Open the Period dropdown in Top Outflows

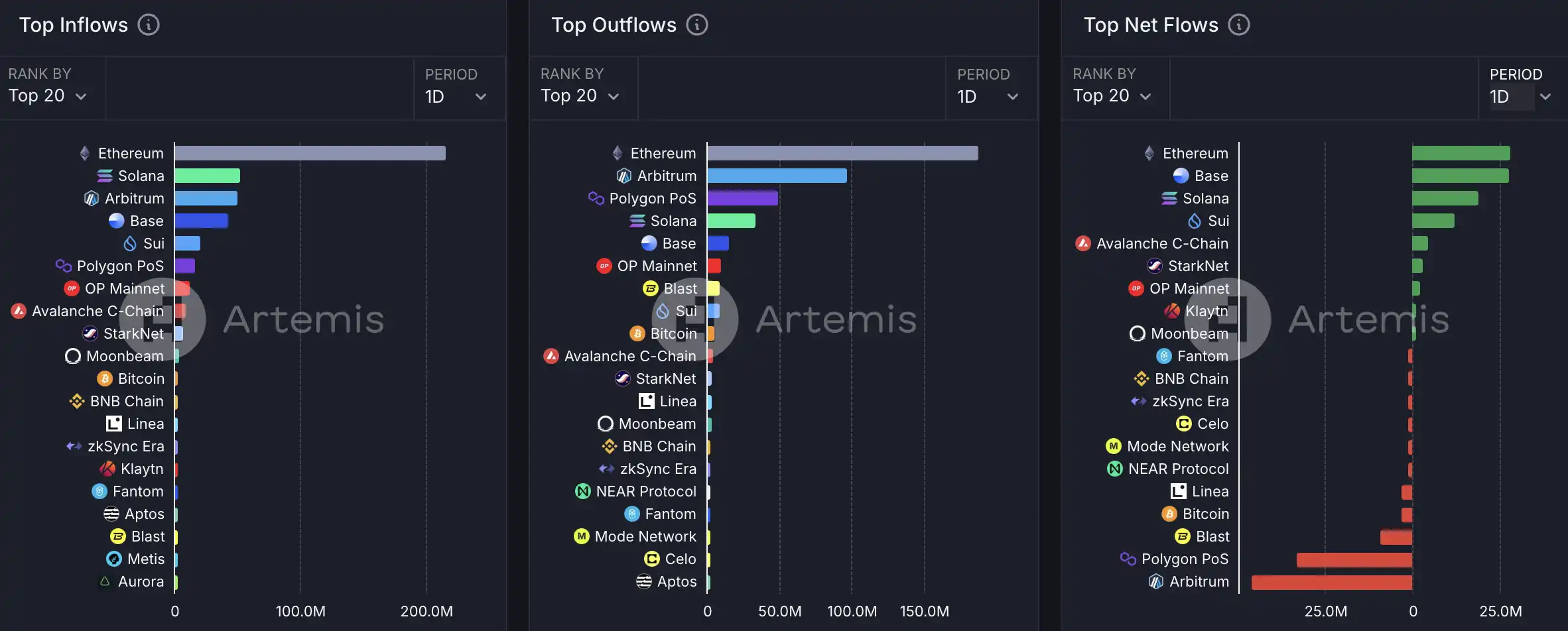[x=988, y=97]
